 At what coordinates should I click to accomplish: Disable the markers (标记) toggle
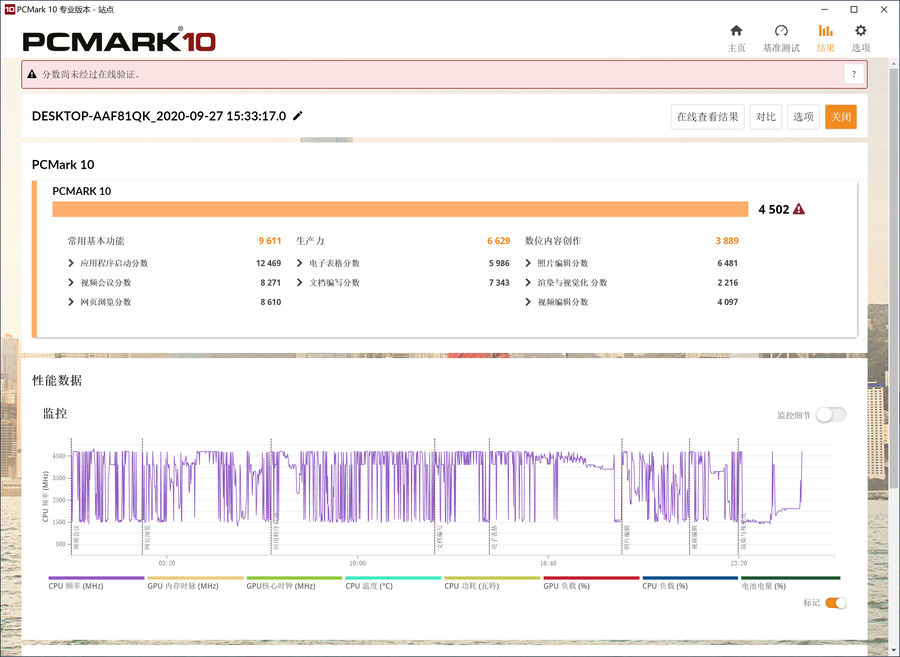point(835,603)
